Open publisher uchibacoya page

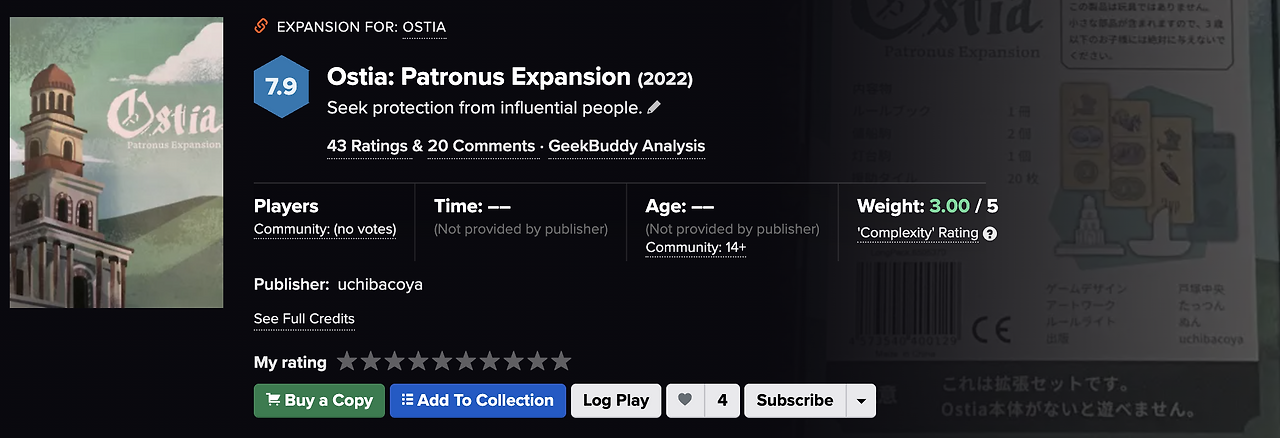(380, 284)
